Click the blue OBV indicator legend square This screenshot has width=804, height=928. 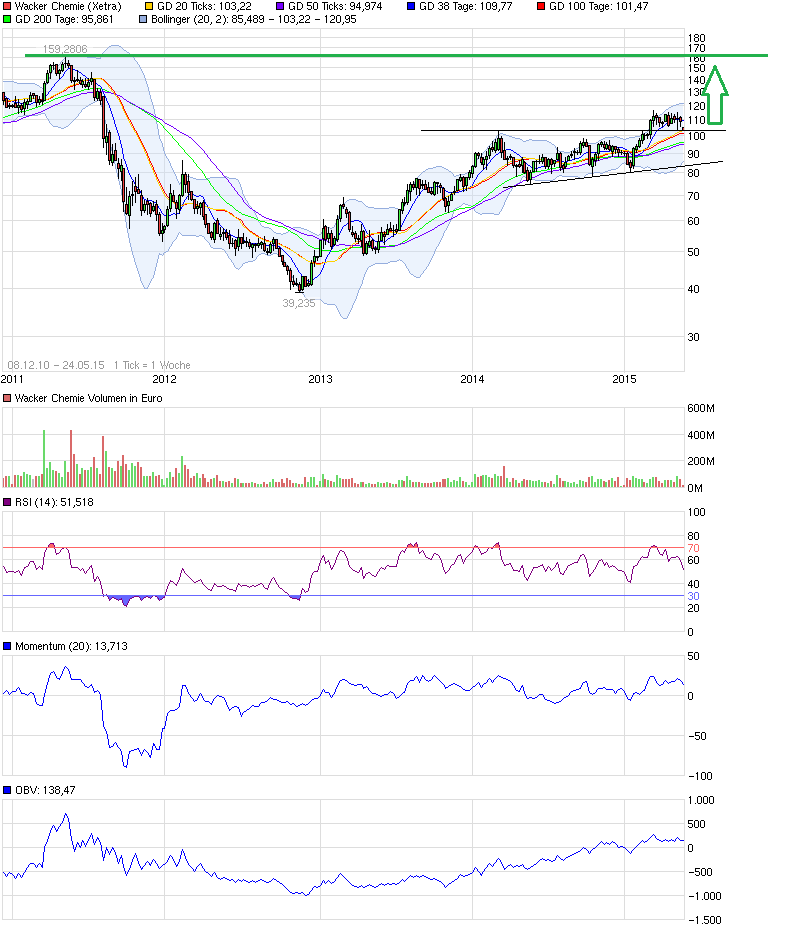(x=8, y=790)
